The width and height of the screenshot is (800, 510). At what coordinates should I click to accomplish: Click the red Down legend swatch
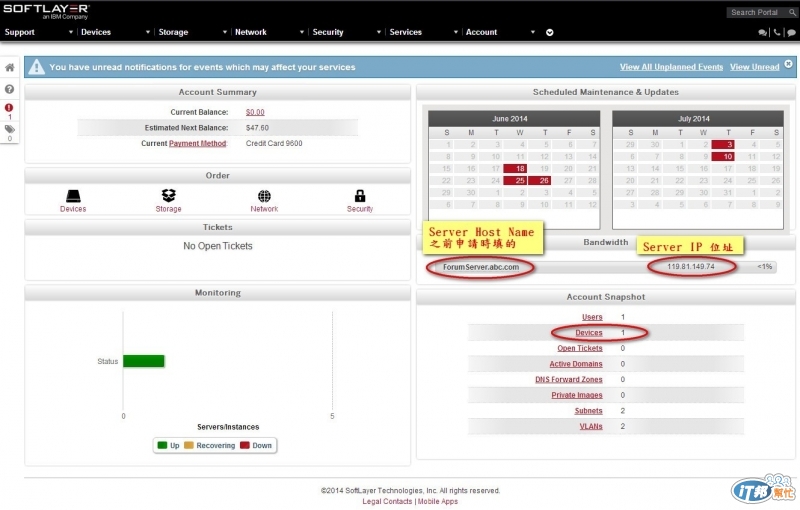(244, 445)
